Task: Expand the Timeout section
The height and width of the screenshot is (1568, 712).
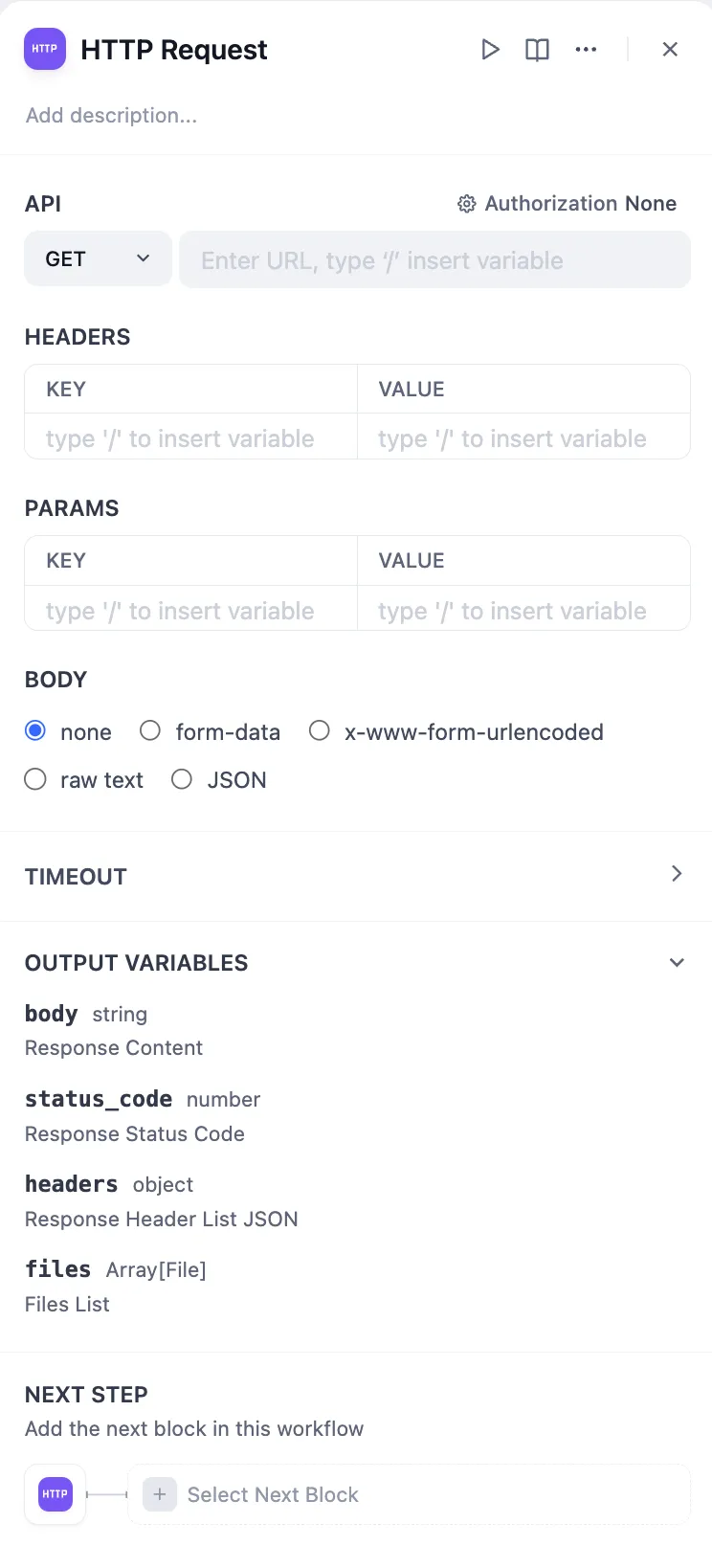Action: pos(676,874)
